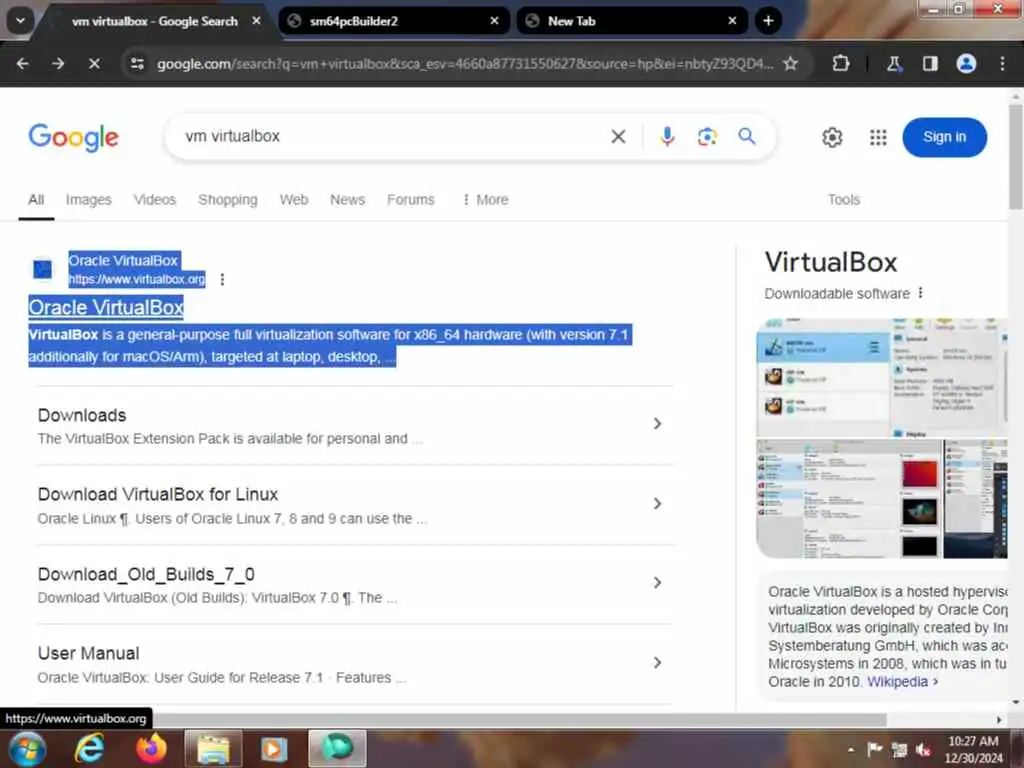
Task: Open the Google apps grid
Action: [878, 137]
